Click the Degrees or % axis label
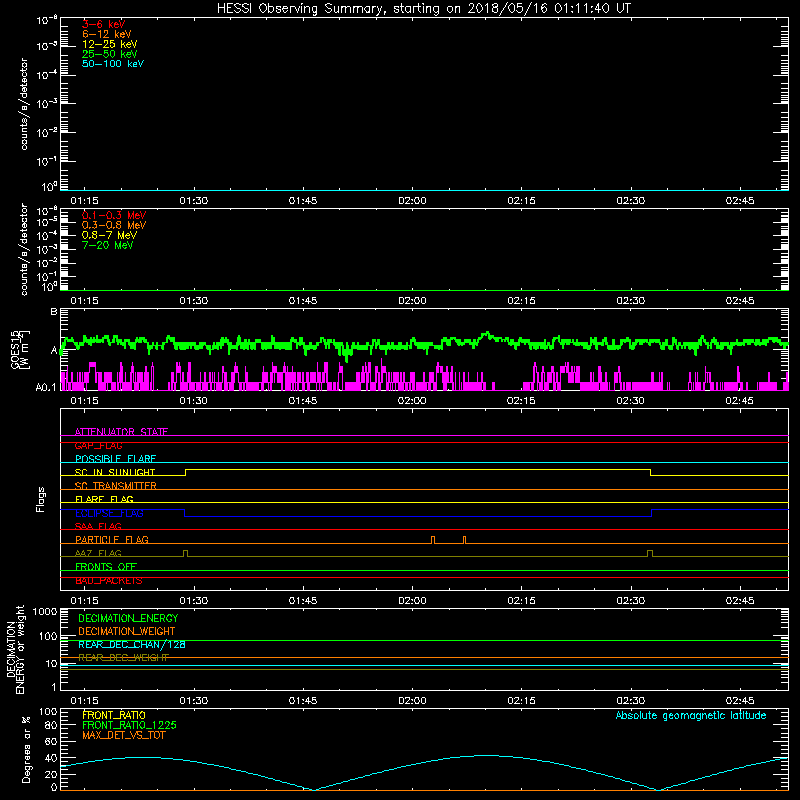Image resolution: width=800 pixels, height=800 pixels. (x=26, y=749)
